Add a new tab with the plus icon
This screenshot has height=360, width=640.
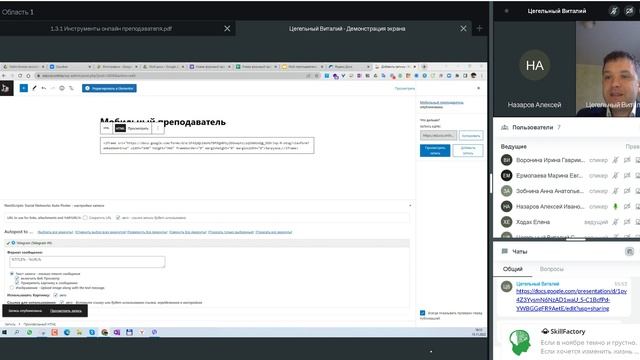pyautogui.click(x=480, y=28)
